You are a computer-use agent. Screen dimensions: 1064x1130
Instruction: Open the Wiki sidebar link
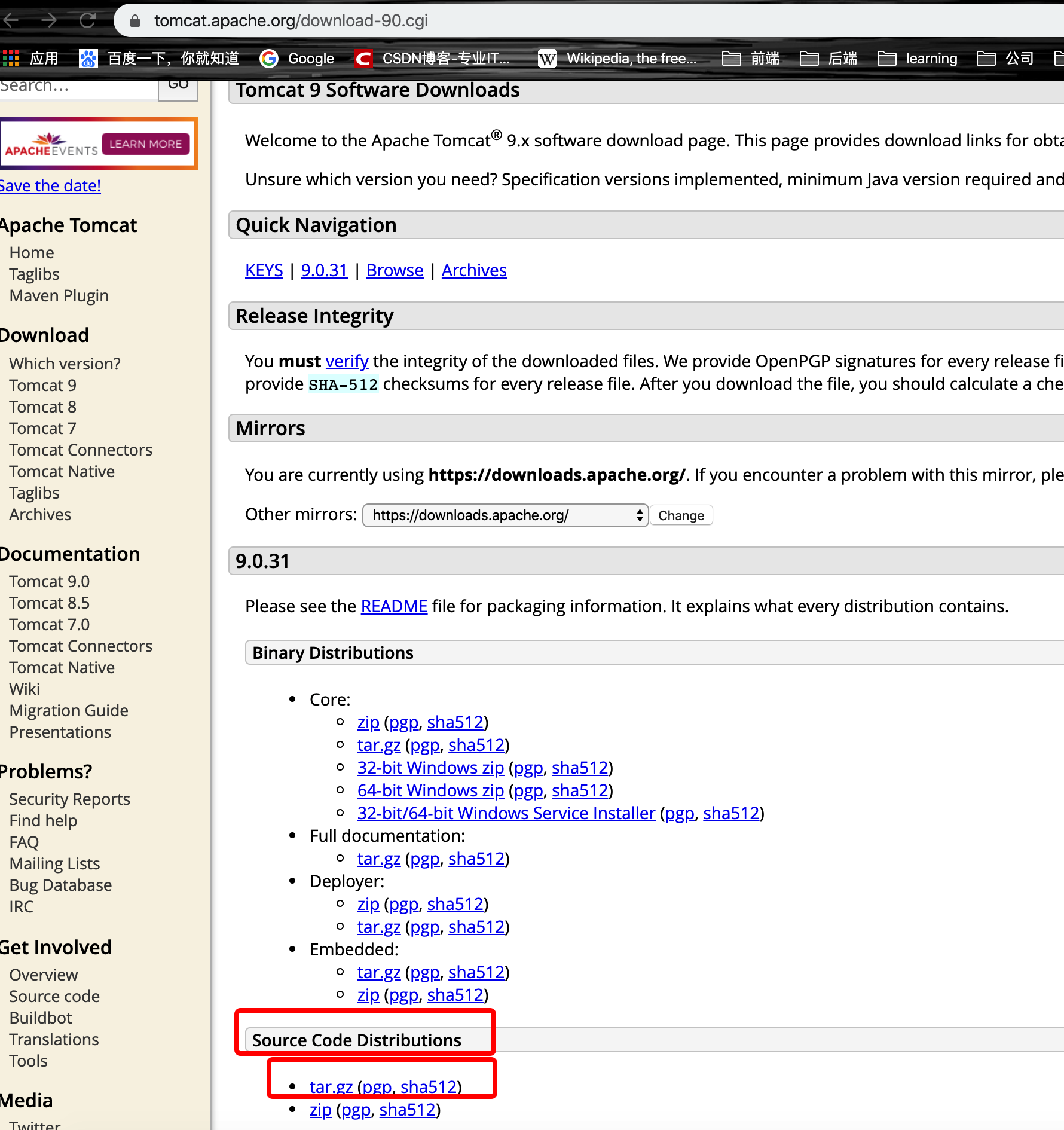tap(25, 689)
